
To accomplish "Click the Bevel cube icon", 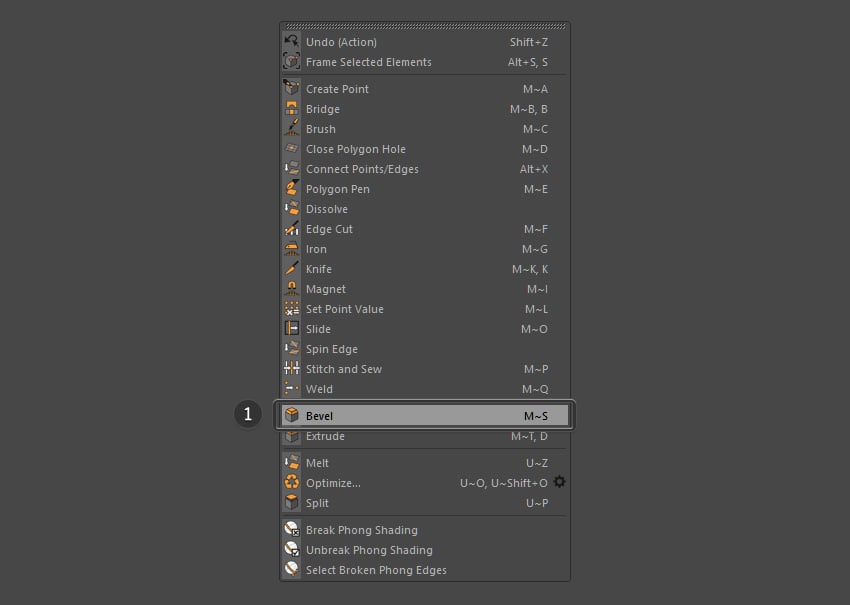I will pos(291,415).
